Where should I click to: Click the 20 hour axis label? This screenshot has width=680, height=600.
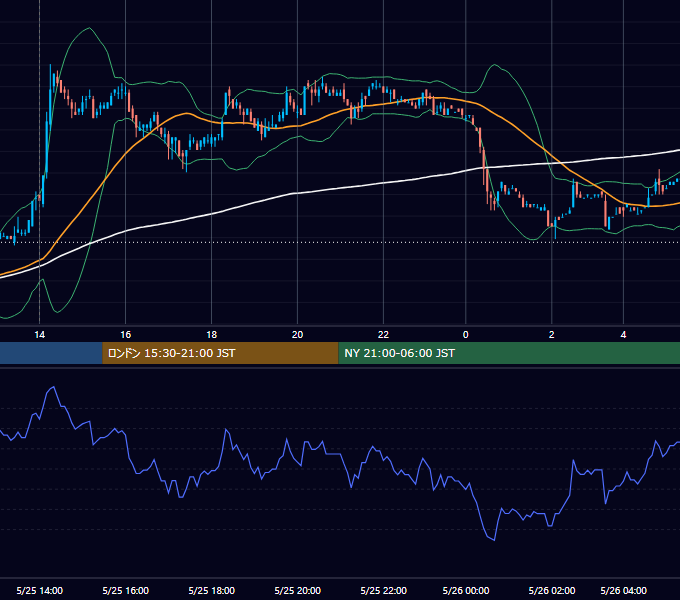[x=297, y=335]
